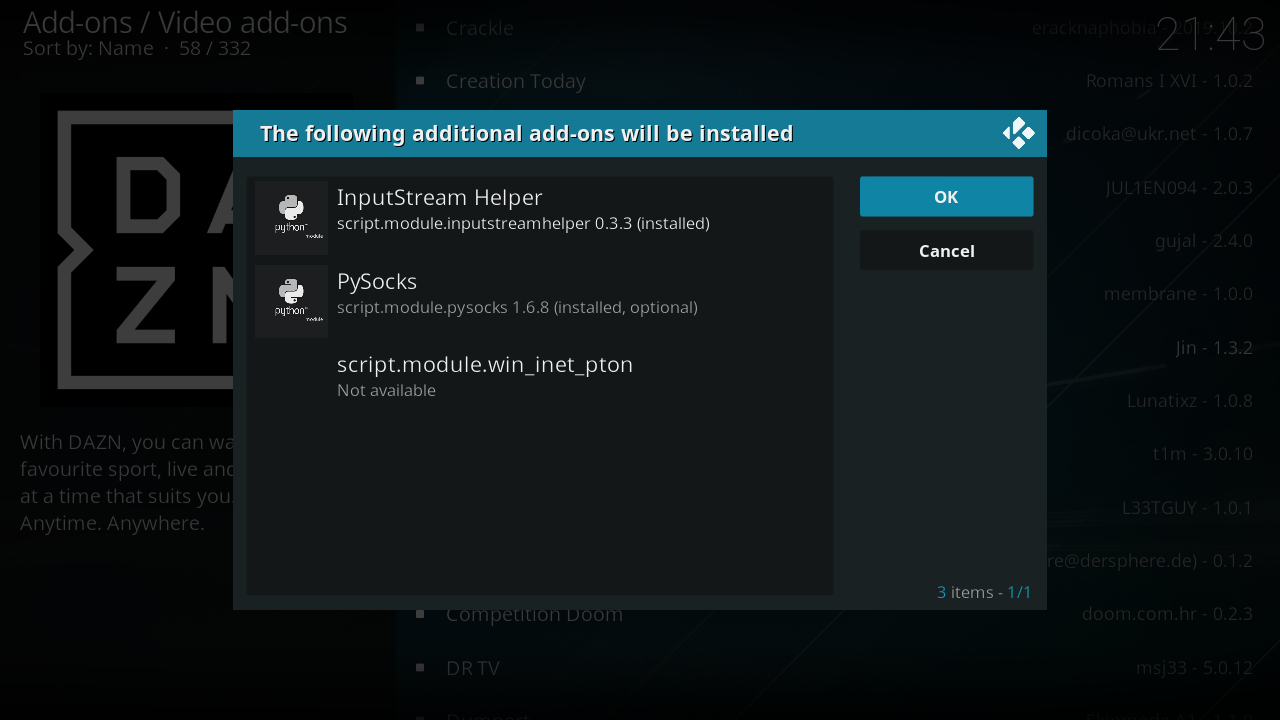Click the Add-ons / Video add-ons heading

[x=185, y=22]
